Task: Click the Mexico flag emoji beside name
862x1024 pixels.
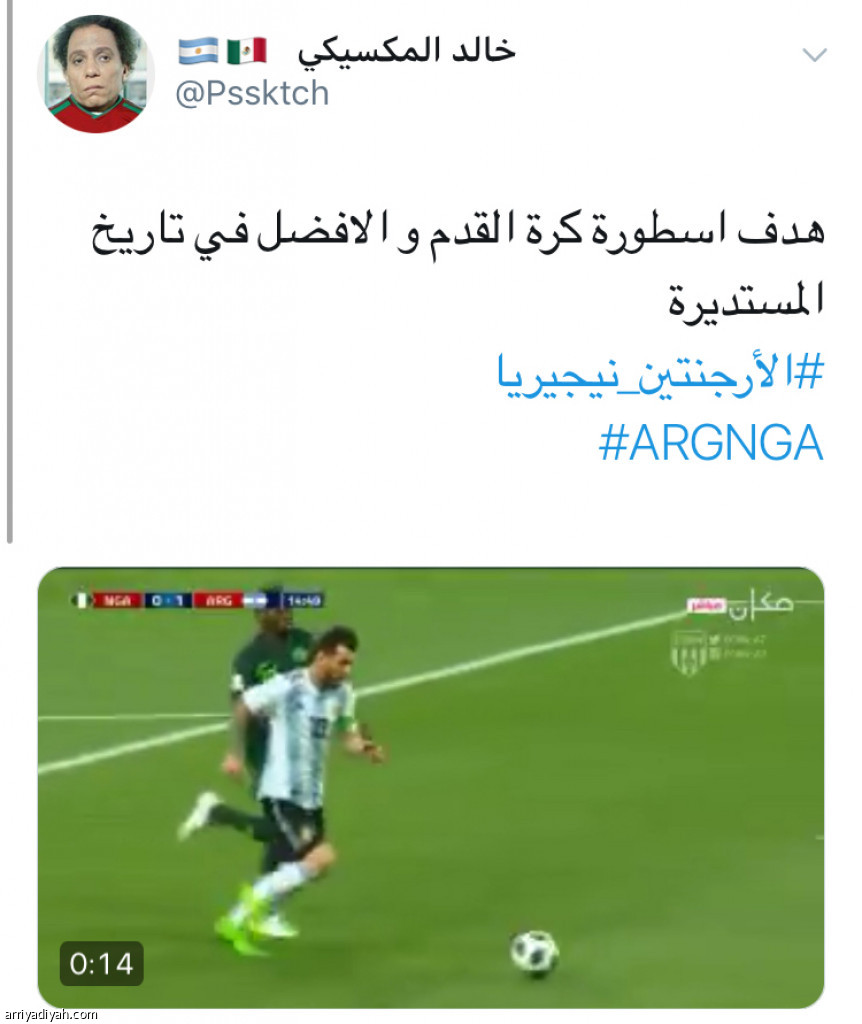Action: tap(247, 51)
